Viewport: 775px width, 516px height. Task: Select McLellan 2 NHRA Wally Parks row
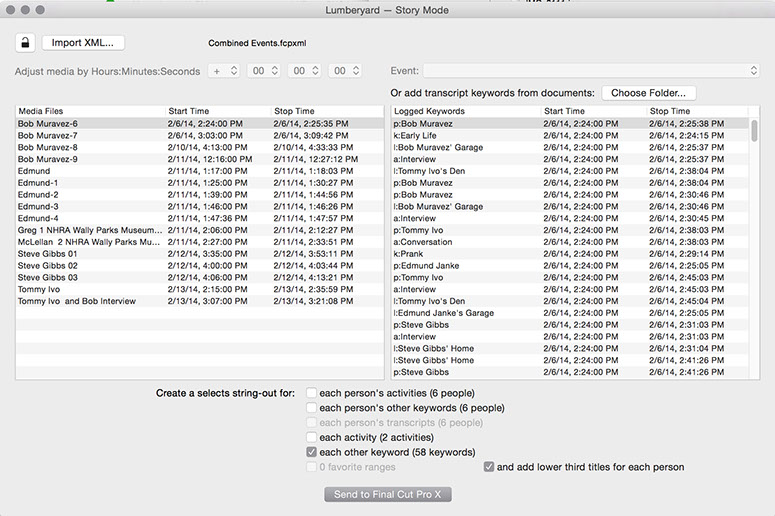200,242
